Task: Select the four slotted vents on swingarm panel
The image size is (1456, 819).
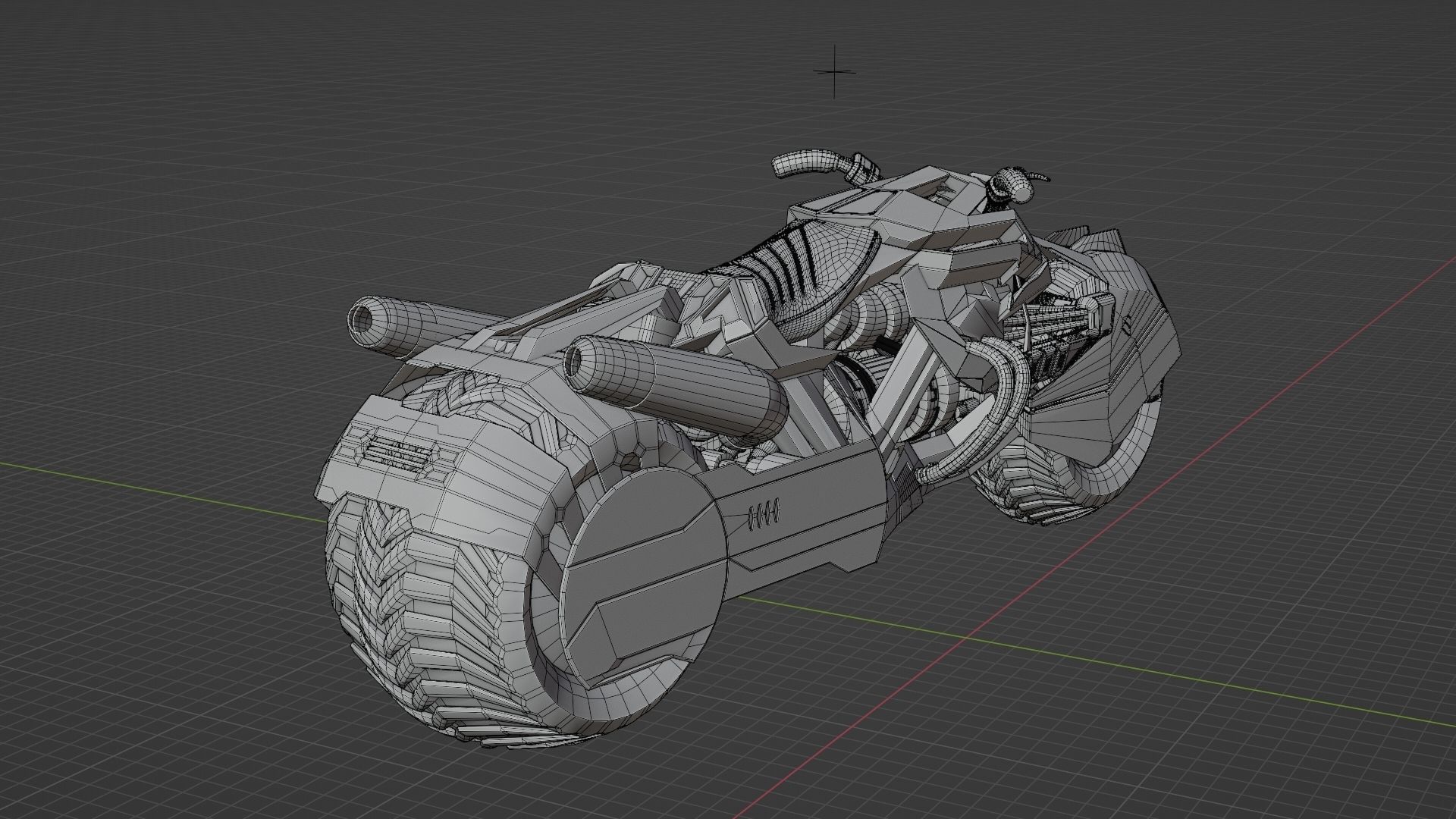Action: 765,516
